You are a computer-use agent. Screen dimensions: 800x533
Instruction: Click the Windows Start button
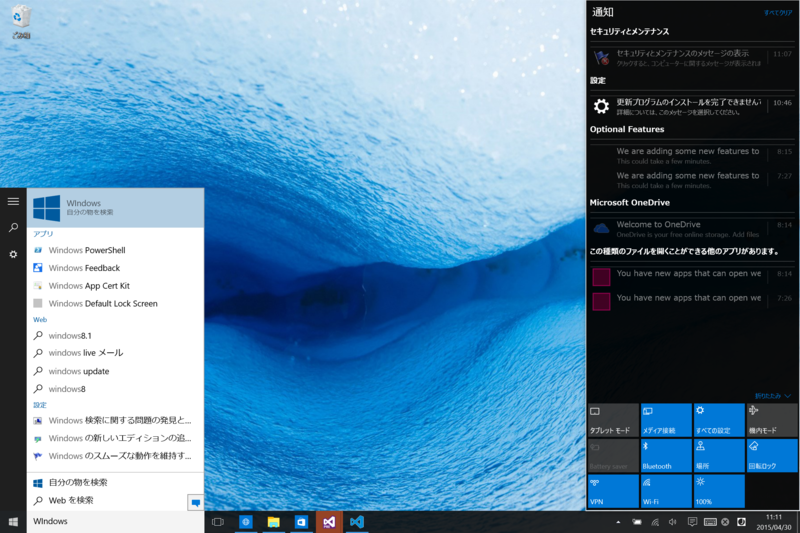coord(13,521)
